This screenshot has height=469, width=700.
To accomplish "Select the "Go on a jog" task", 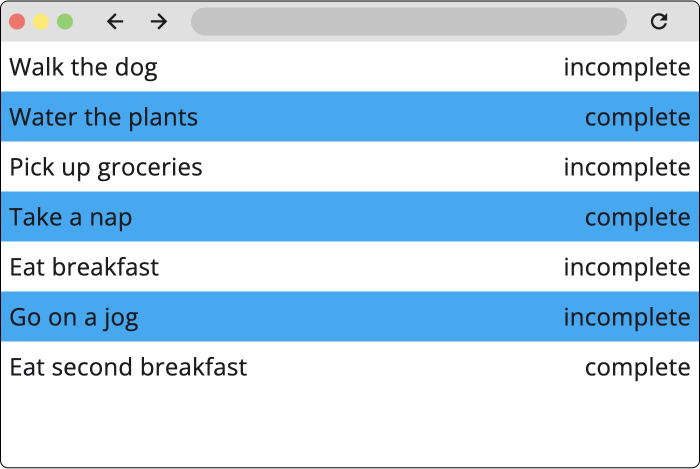I will (x=74, y=317).
